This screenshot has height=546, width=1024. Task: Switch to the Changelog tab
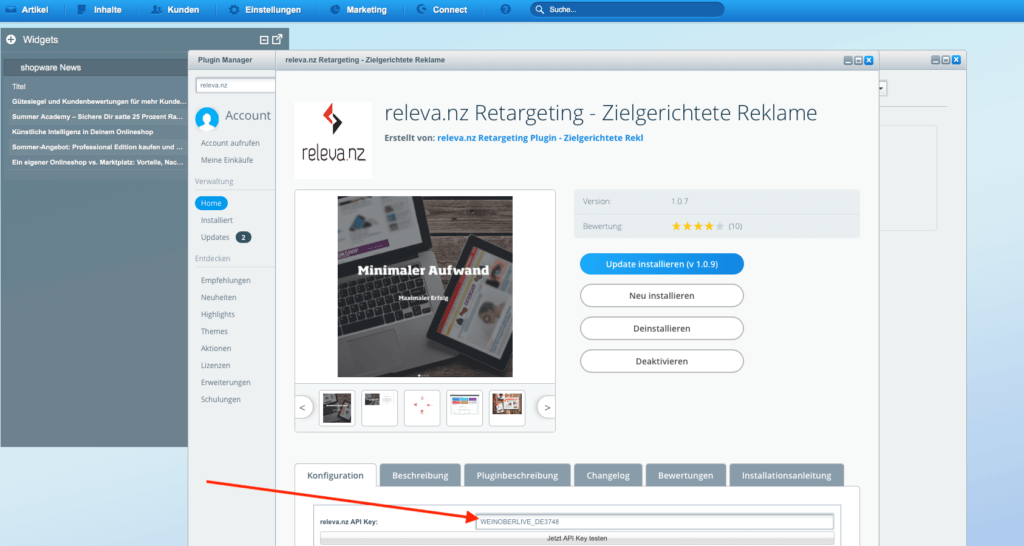point(608,475)
